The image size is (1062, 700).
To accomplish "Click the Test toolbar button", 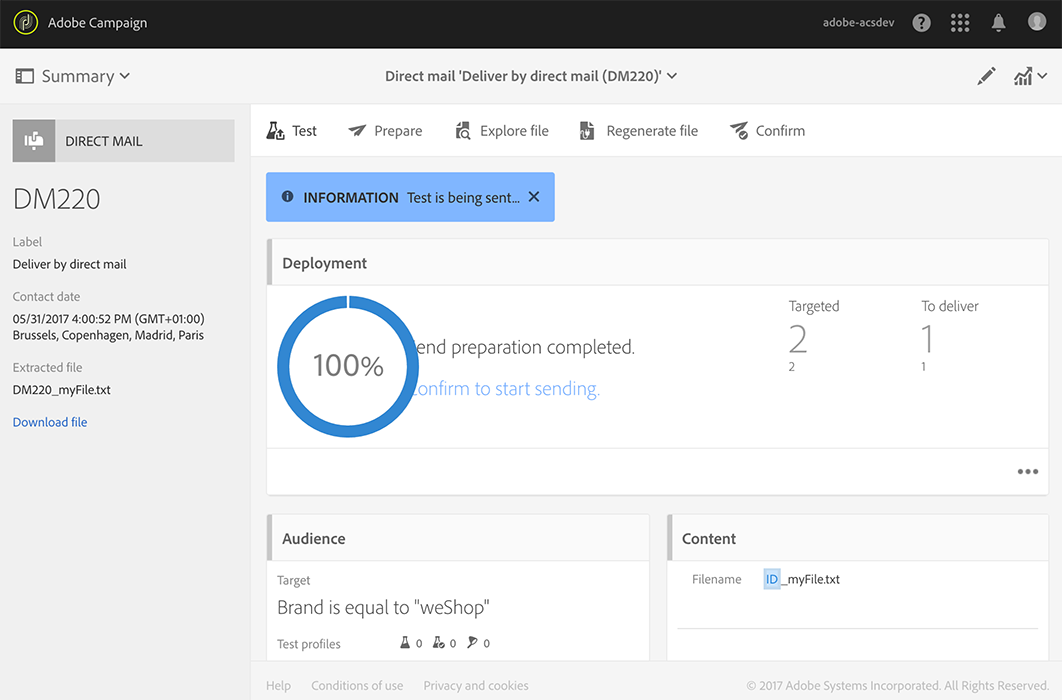I will coord(292,131).
